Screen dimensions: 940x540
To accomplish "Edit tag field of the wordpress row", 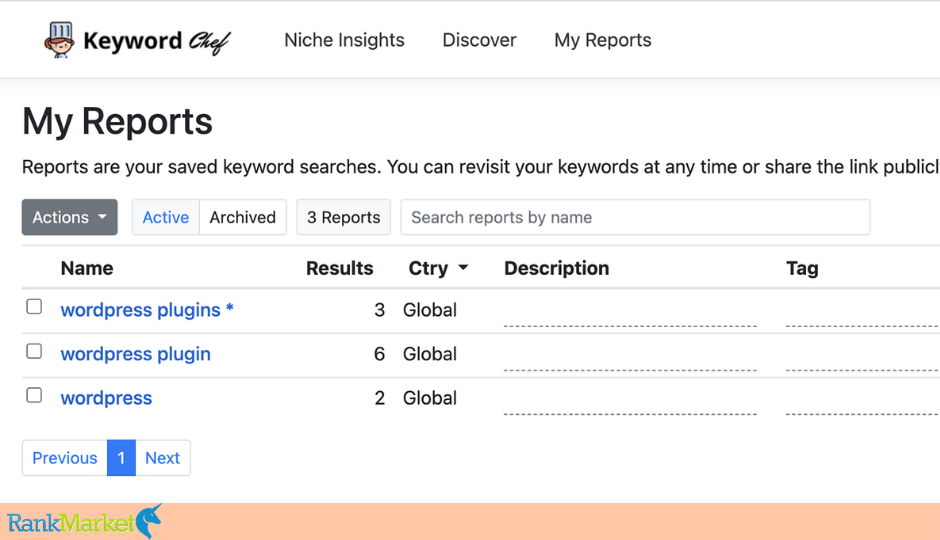I will (x=863, y=401).
